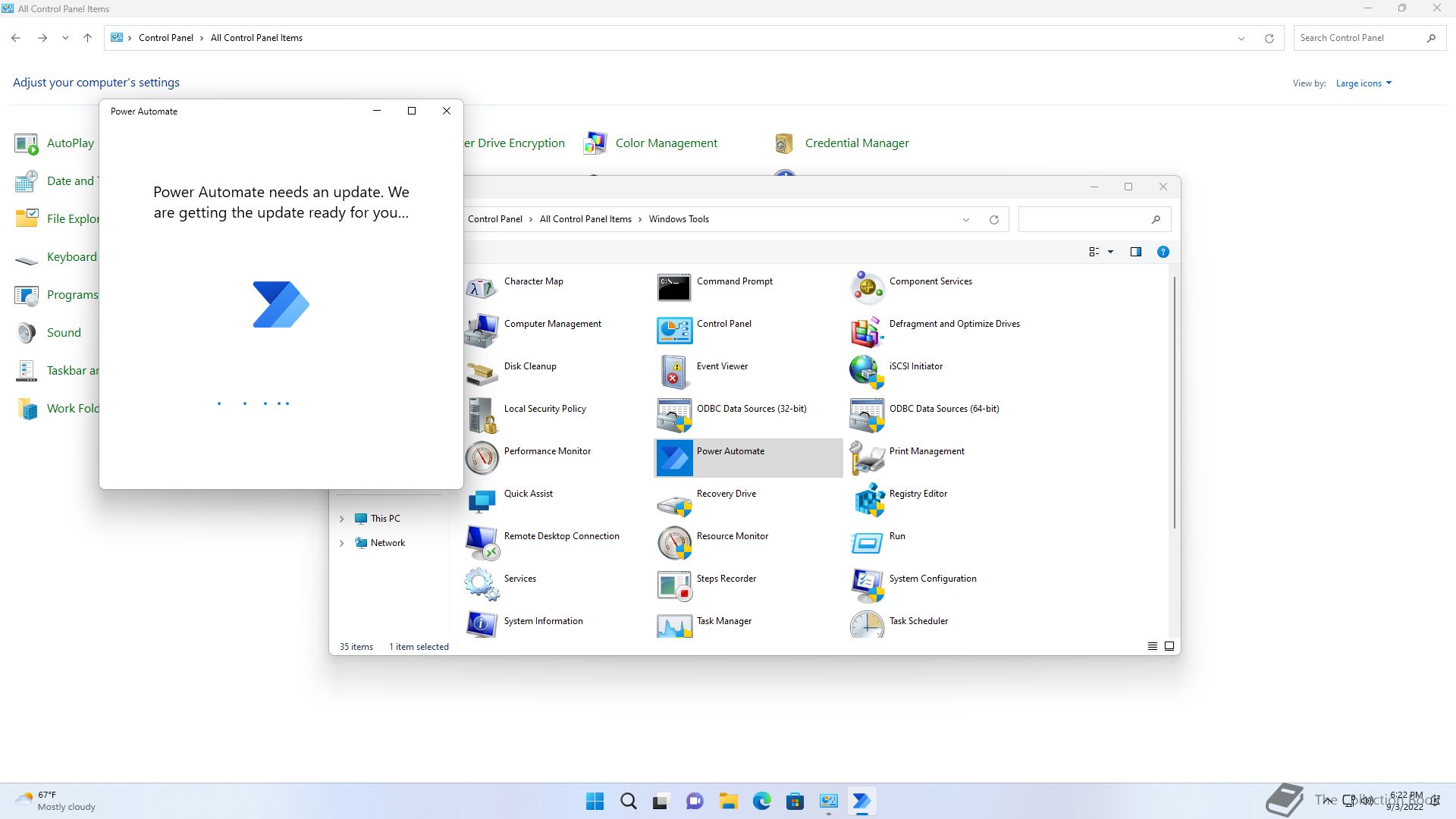The height and width of the screenshot is (819, 1456).
Task: Open the Event Viewer icon
Action: click(674, 373)
